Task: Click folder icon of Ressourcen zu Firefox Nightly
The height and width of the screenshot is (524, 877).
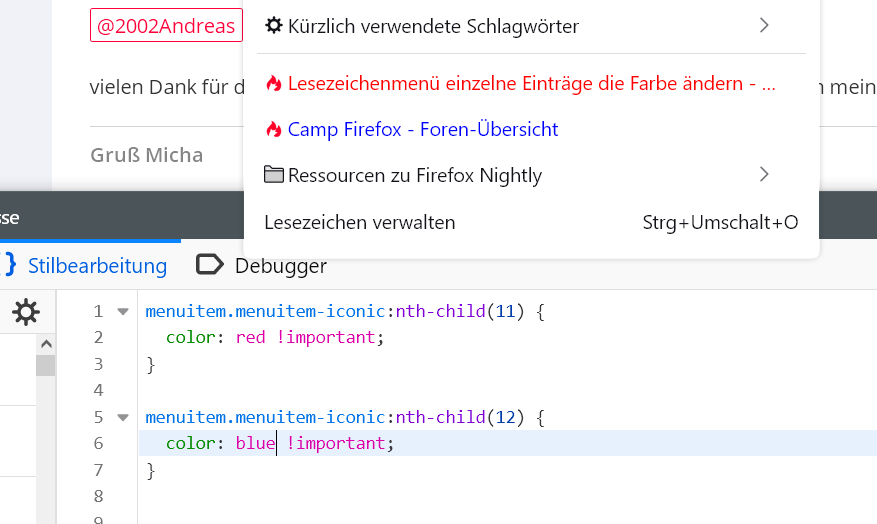Action: [274, 176]
